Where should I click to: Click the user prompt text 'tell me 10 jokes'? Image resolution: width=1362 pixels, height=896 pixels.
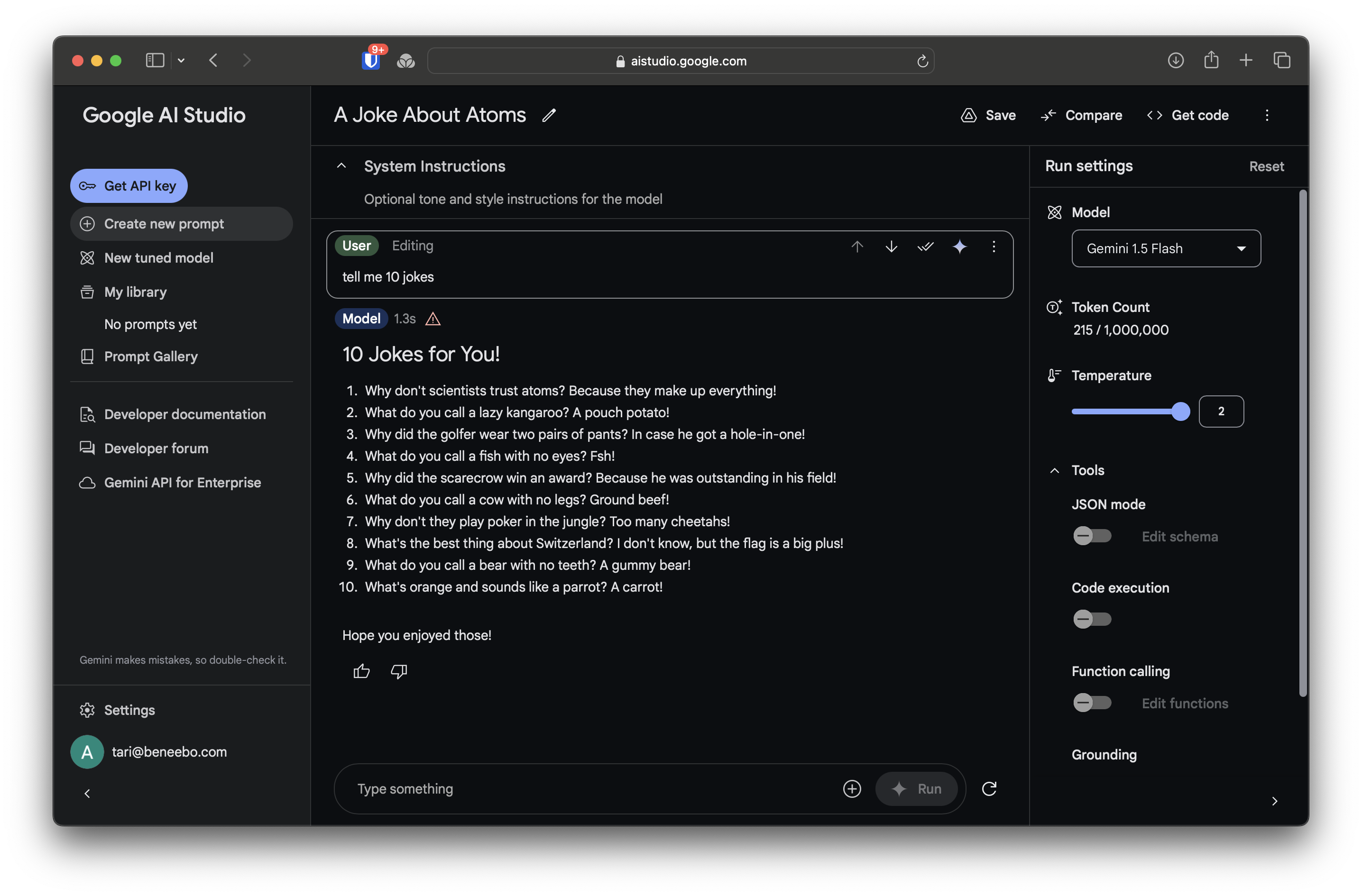pos(388,277)
